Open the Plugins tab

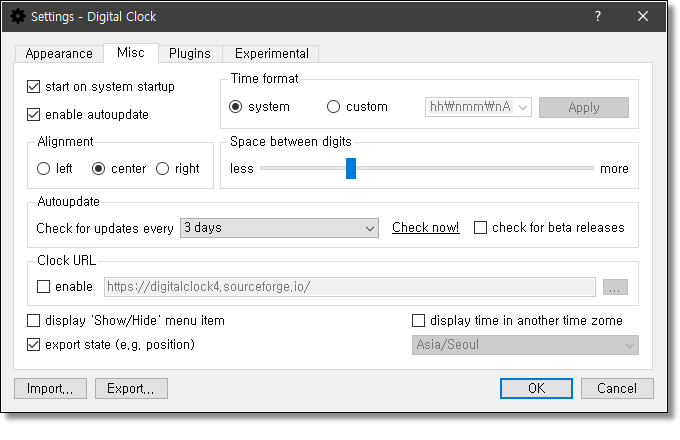190,53
